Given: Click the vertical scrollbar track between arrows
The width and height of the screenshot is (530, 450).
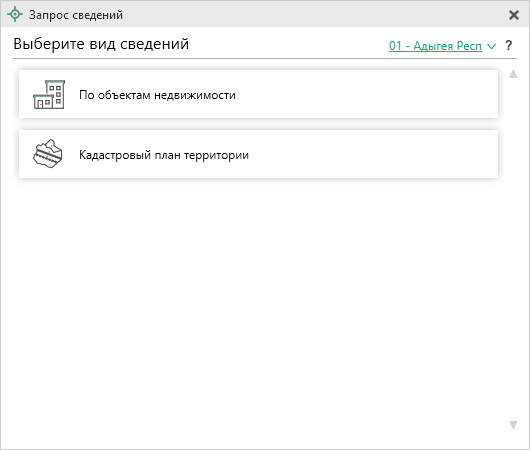Looking at the screenshot, I should point(513,250).
